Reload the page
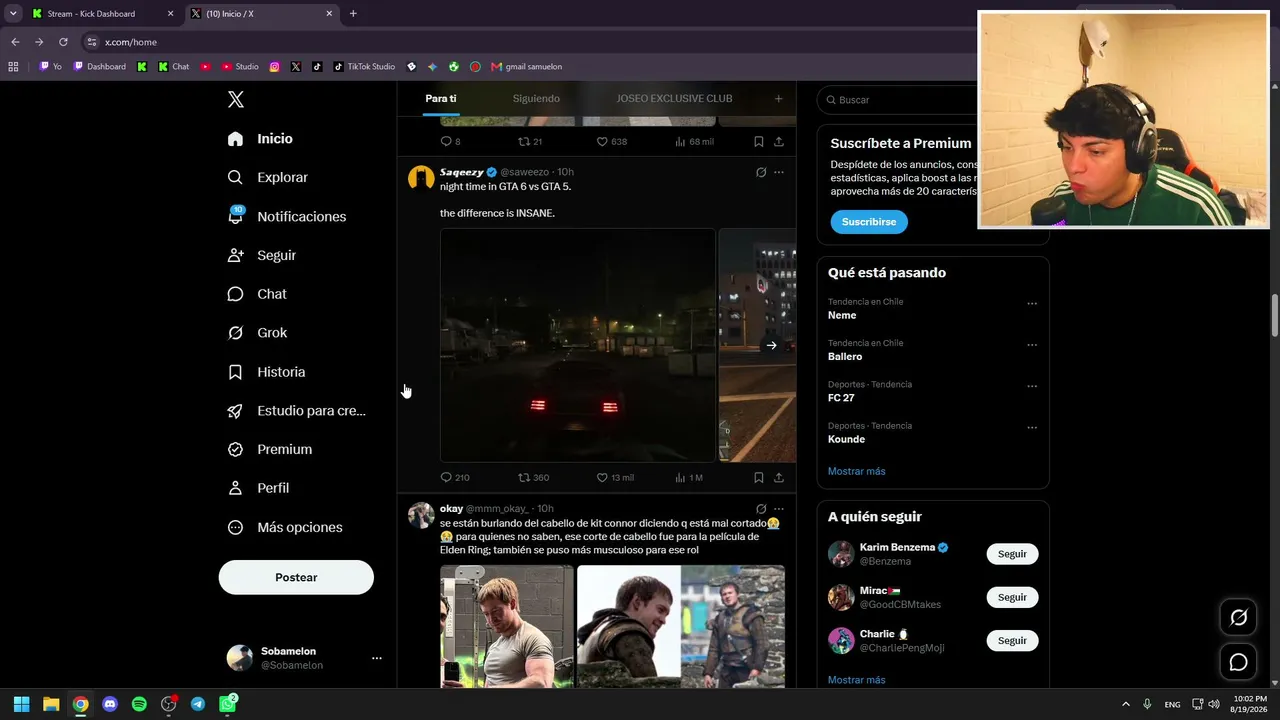The height and width of the screenshot is (720, 1280). (63, 42)
